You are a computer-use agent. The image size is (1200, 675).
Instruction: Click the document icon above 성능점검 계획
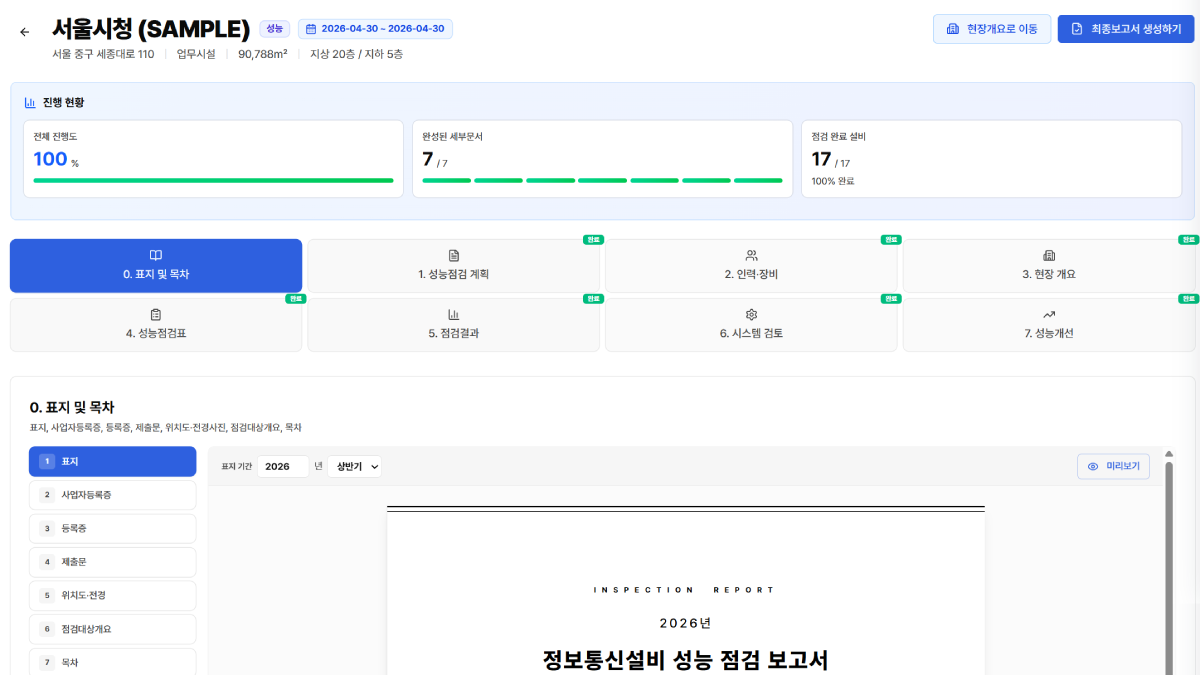[454, 256]
